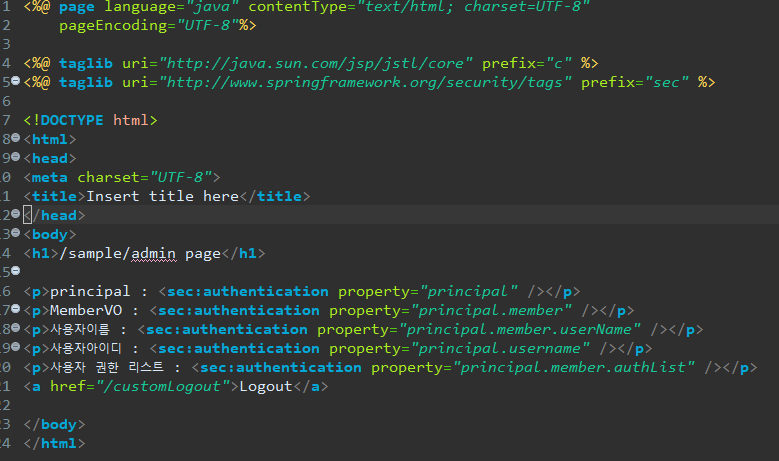Collapse the fold marker on the 사용자아이디 line

(15, 347)
